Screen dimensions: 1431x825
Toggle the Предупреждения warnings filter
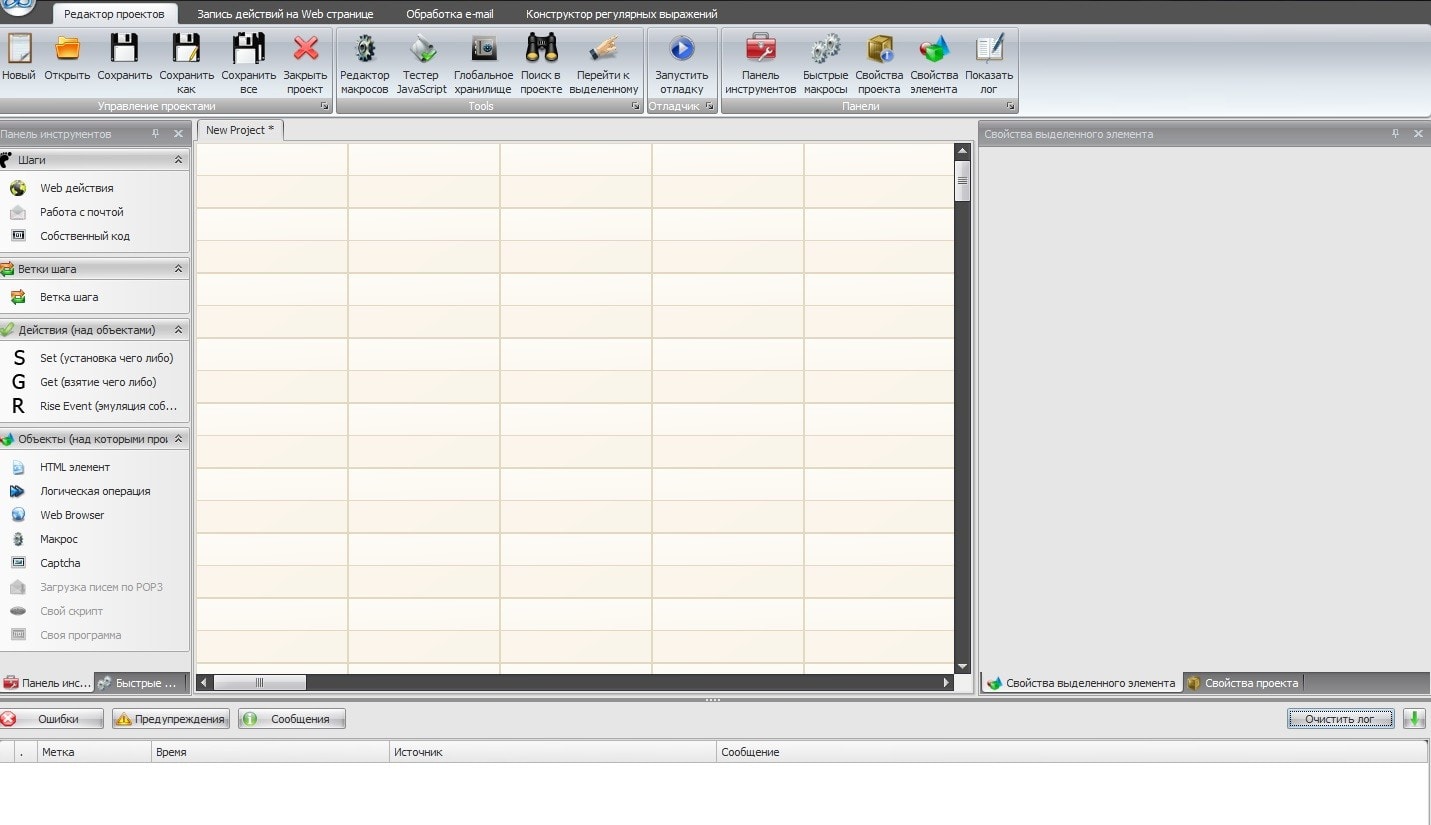point(171,719)
